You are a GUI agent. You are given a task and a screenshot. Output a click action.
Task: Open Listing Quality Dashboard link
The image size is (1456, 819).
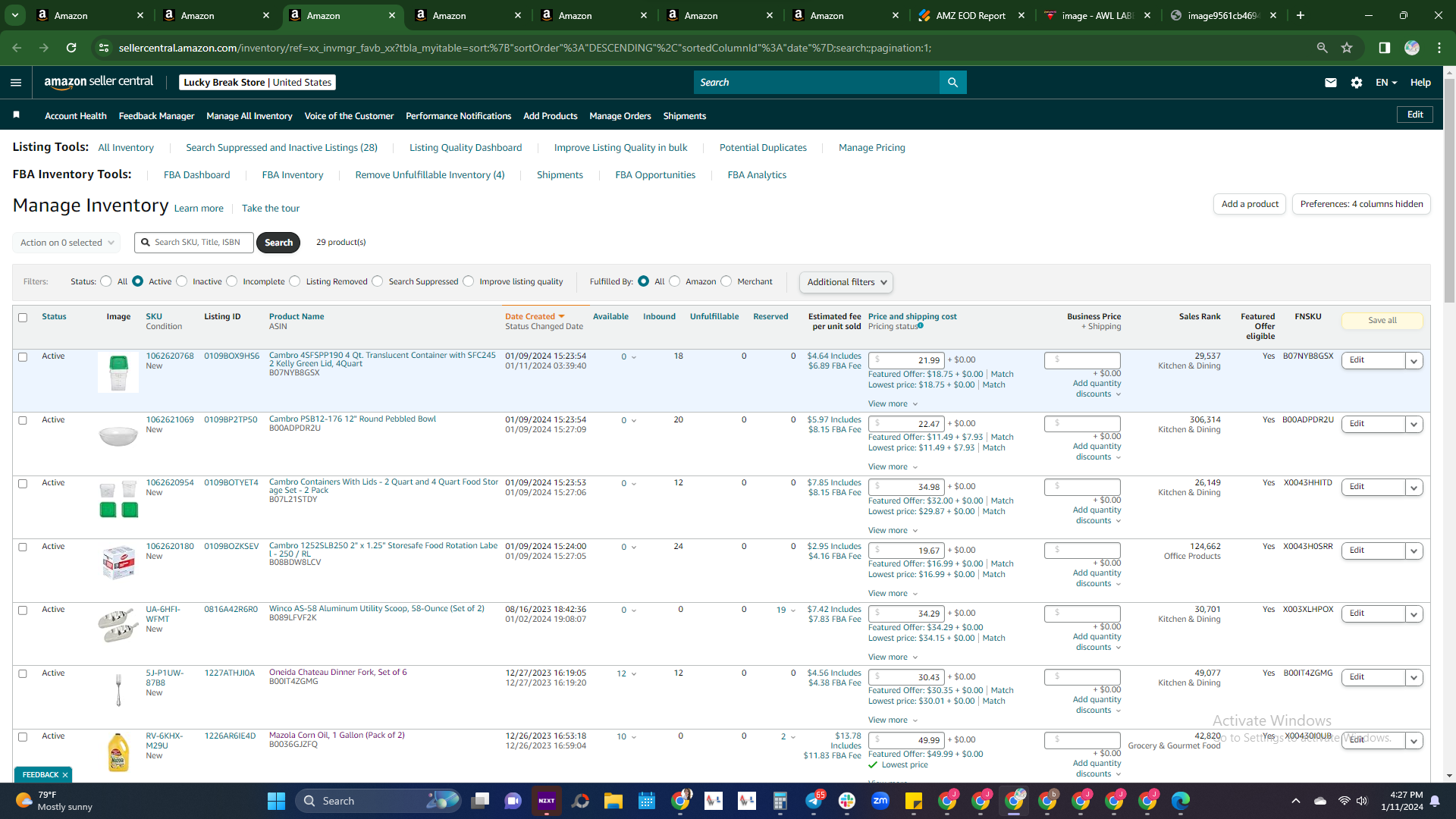466,148
